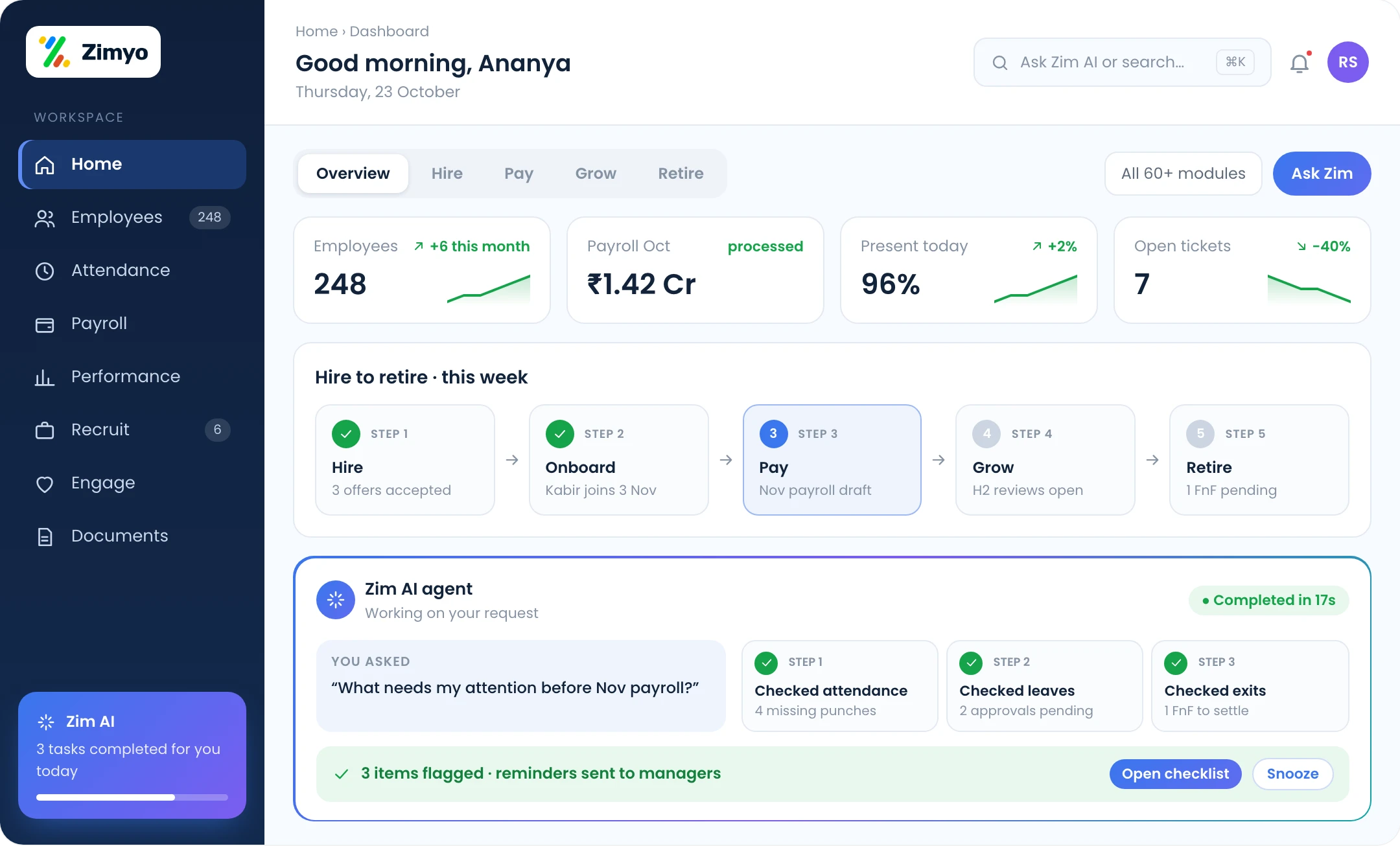Screen dimensions: 1400x846
Task: Go to Attendance in the sidebar
Action: [132, 271]
